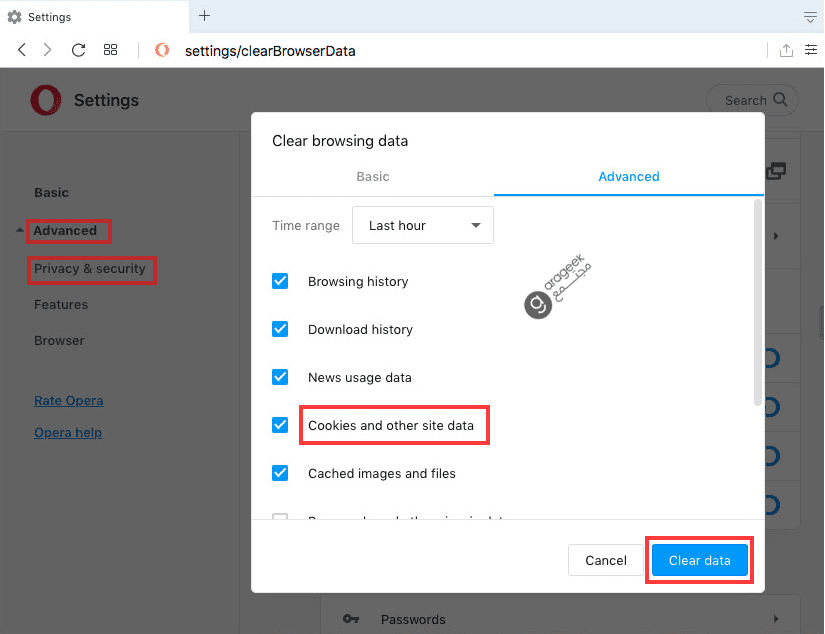Click the browser forward arrow
The width and height of the screenshot is (825, 634).
click(47, 50)
